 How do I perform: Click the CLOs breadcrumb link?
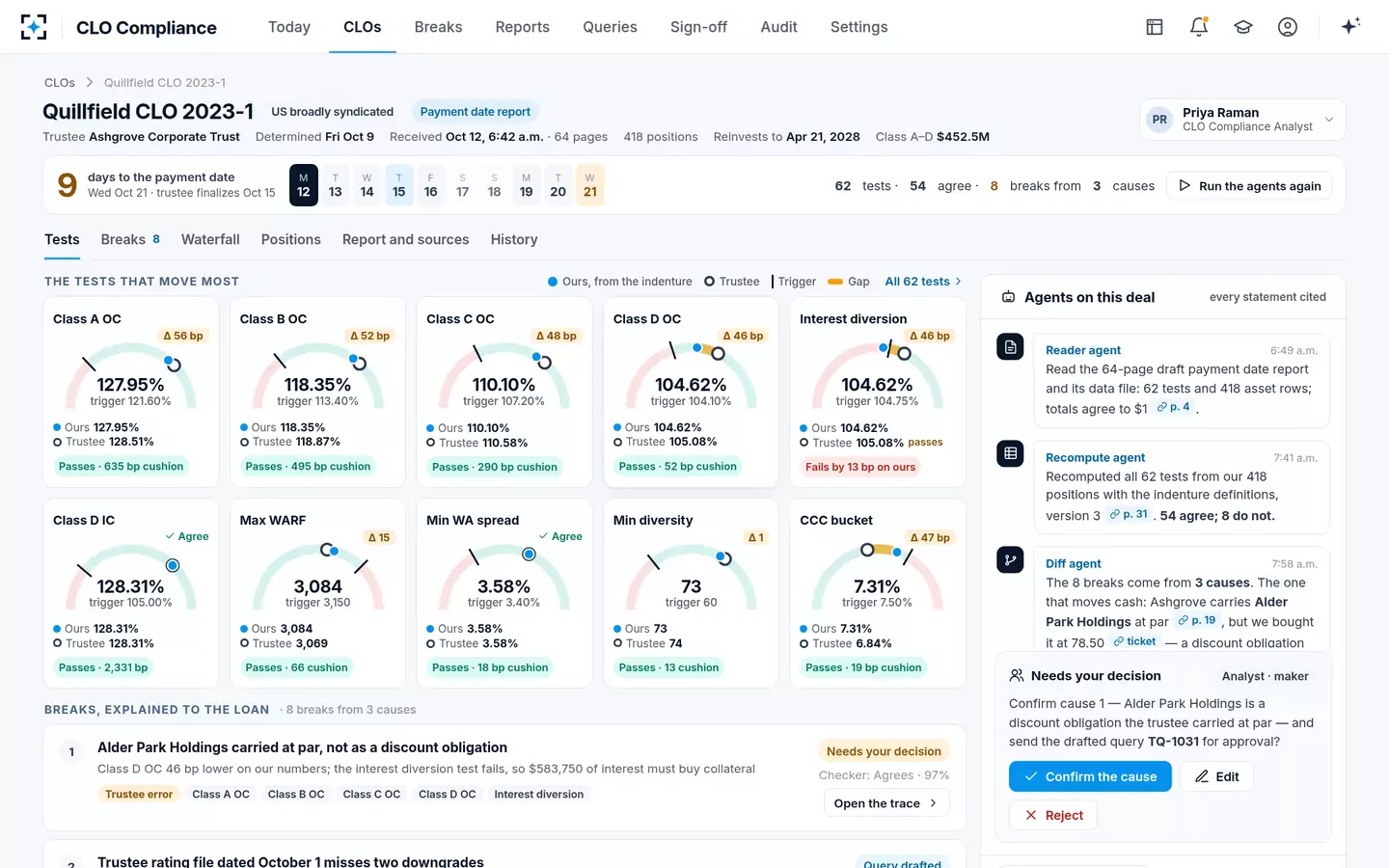[x=60, y=83]
